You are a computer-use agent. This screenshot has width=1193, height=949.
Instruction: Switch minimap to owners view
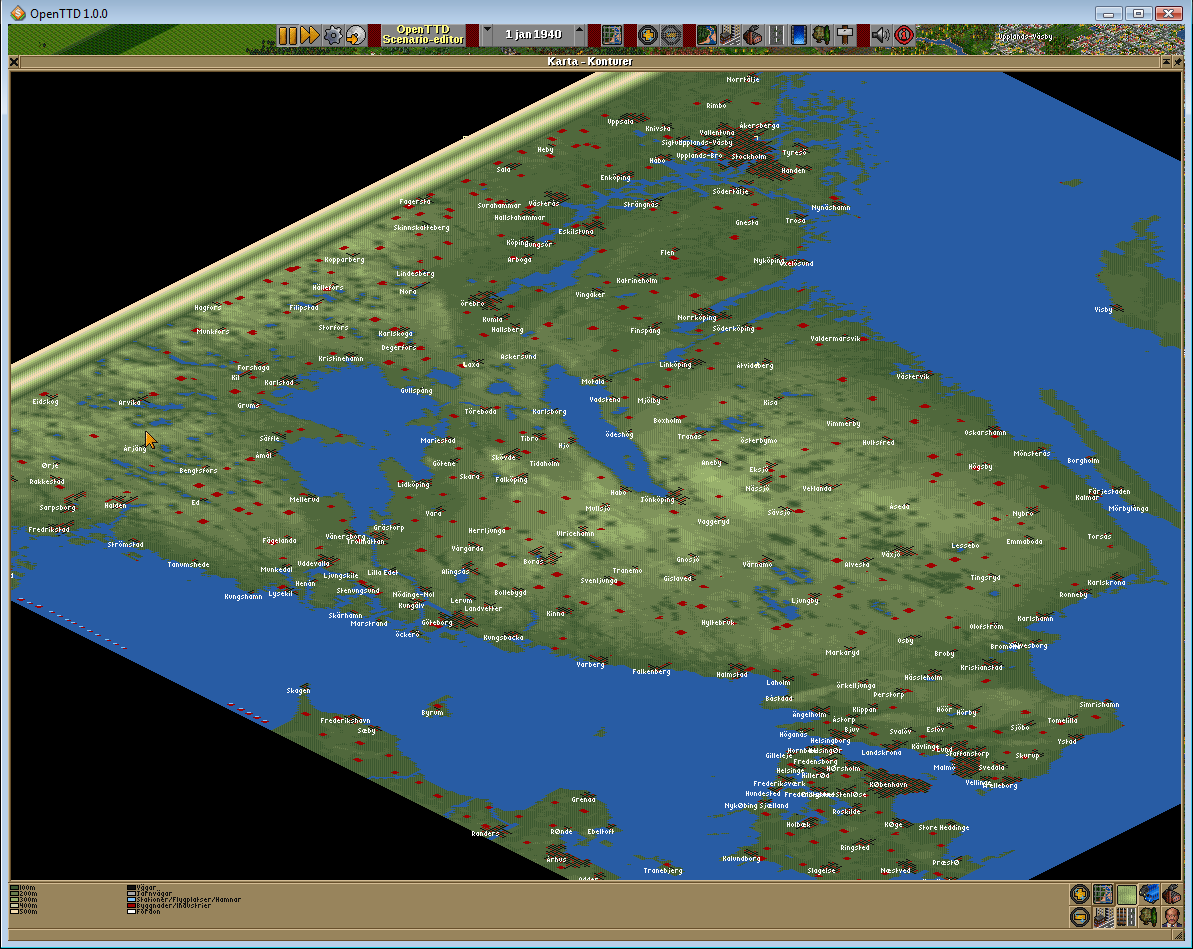[1172, 917]
